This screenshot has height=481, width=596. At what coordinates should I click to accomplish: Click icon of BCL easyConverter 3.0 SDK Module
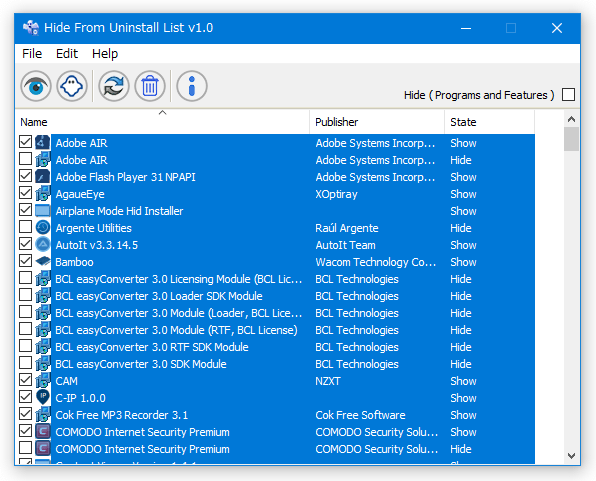(x=43, y=363)
